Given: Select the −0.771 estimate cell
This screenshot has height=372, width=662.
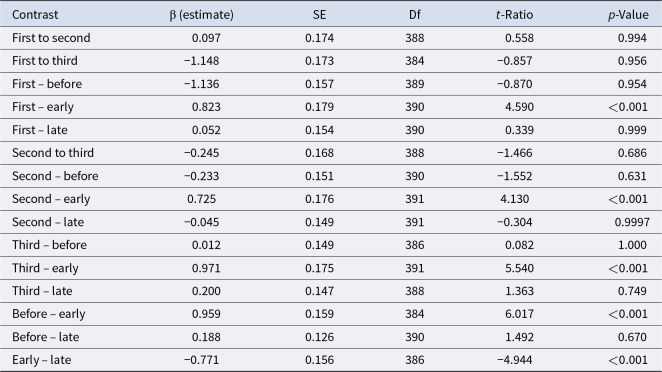Looking at the screenshot, I should (x=201, y=360).
